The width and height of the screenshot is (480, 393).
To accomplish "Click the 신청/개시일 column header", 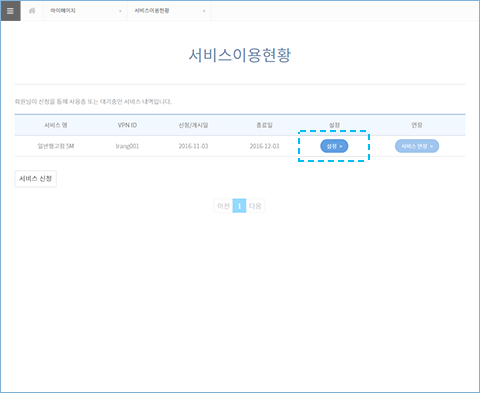I will coord(193,125).
